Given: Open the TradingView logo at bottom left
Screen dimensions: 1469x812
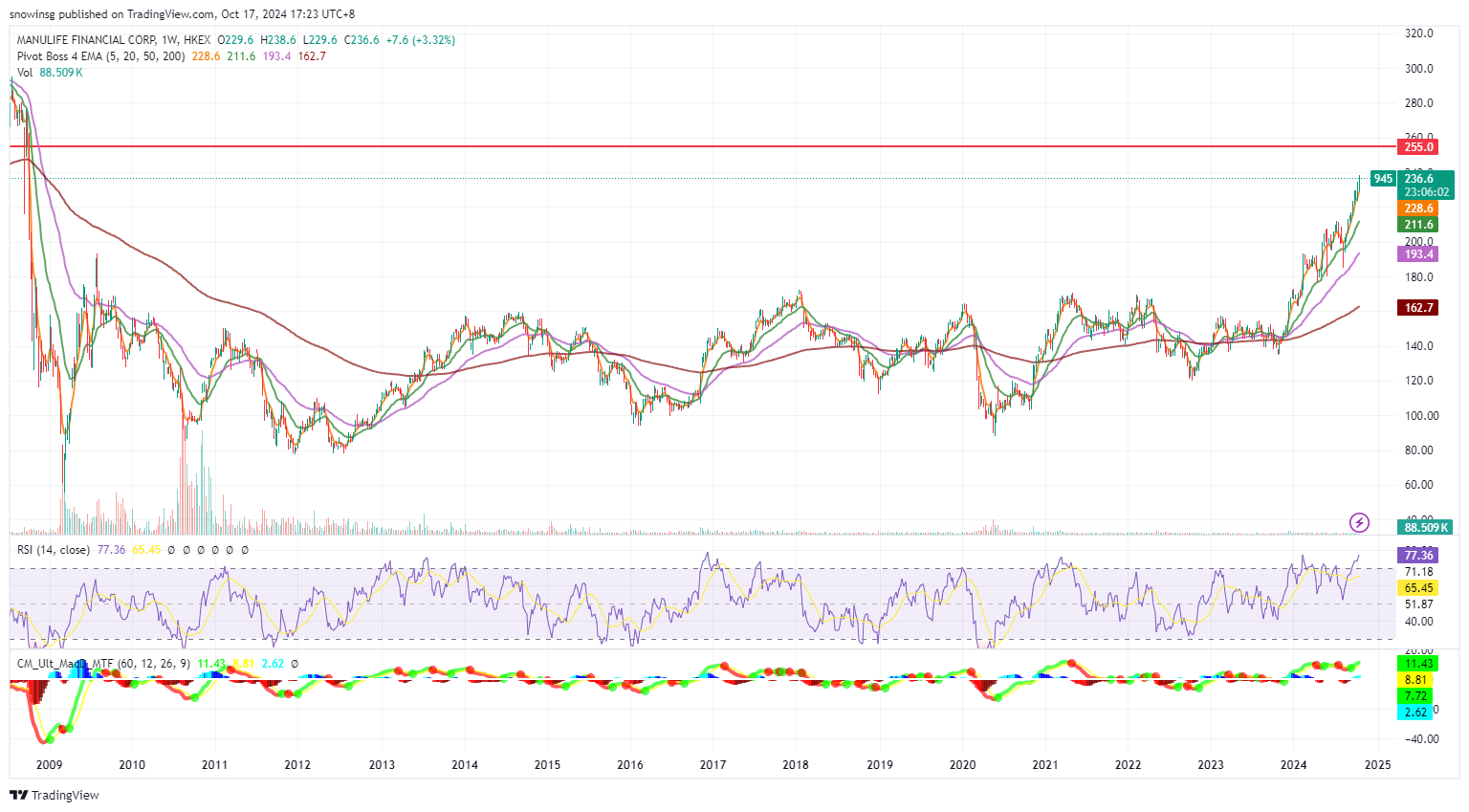Looking at the screenshot, I should [x=55, y=795].
